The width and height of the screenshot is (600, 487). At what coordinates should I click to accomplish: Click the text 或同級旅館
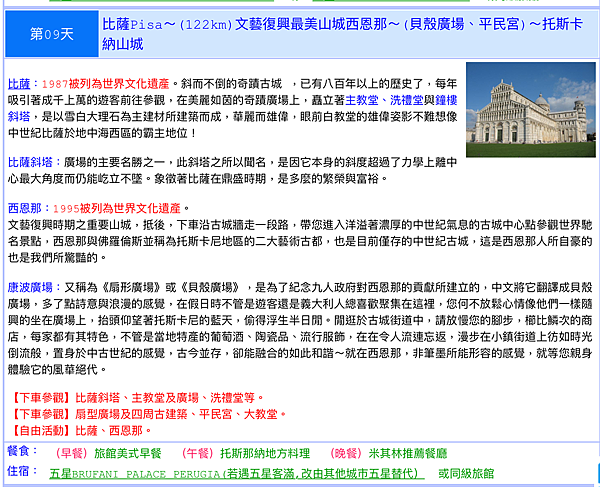click(x=466, y=474)
